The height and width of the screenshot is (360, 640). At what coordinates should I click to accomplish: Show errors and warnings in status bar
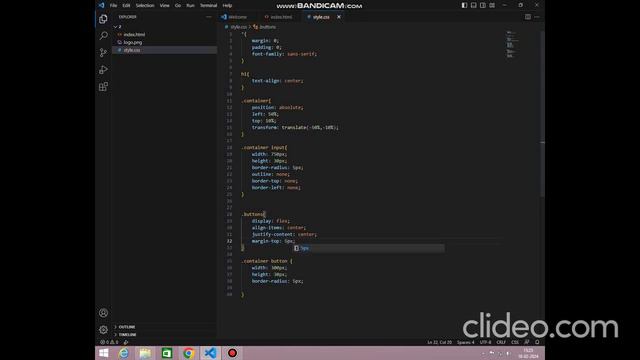click(x=109, y=342)
